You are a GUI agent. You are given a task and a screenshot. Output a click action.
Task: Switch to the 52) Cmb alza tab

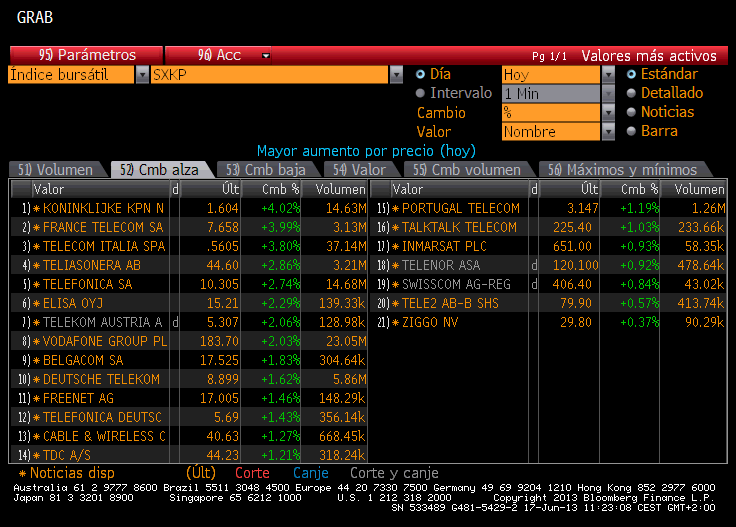tap(160, 169)
